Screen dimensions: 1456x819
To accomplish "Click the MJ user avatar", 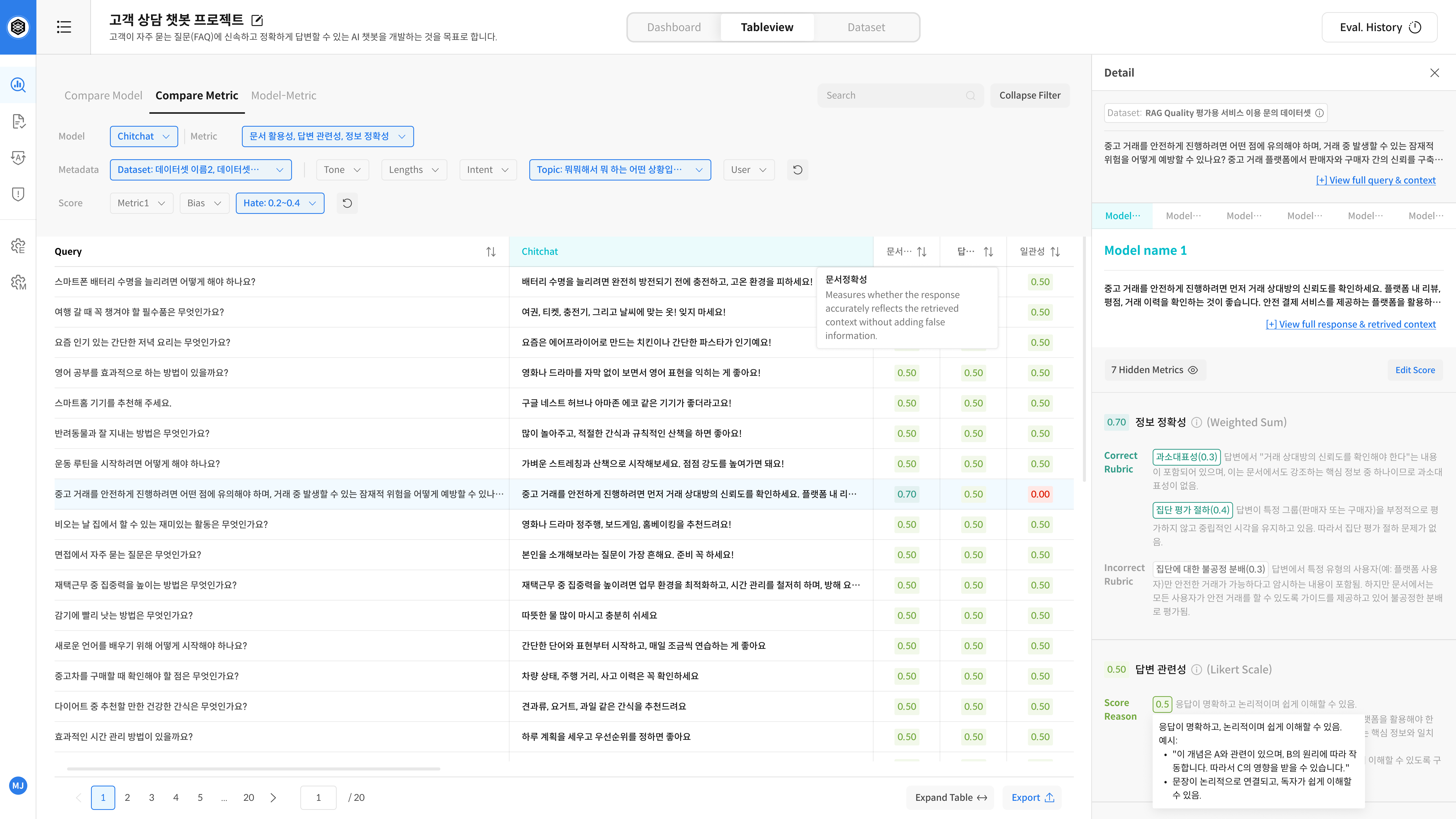I will click(x=18, y=786).
